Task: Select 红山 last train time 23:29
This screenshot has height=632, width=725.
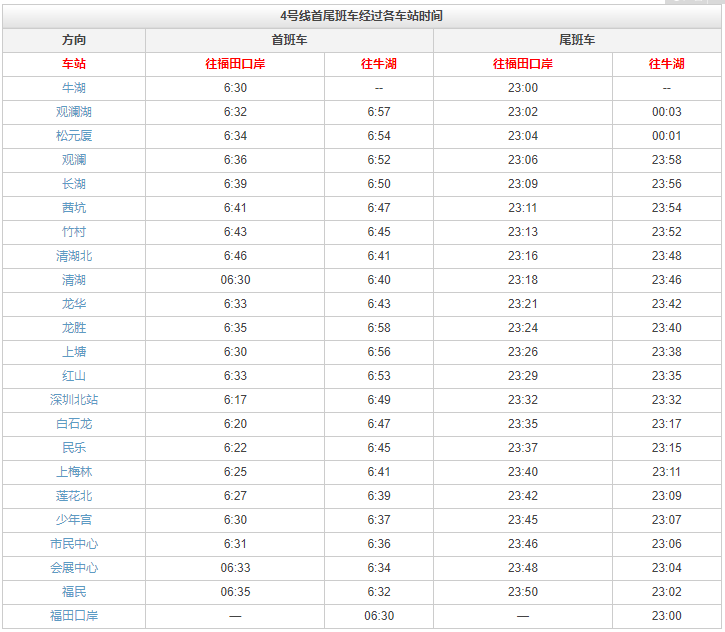Action: tap(523, 376)
